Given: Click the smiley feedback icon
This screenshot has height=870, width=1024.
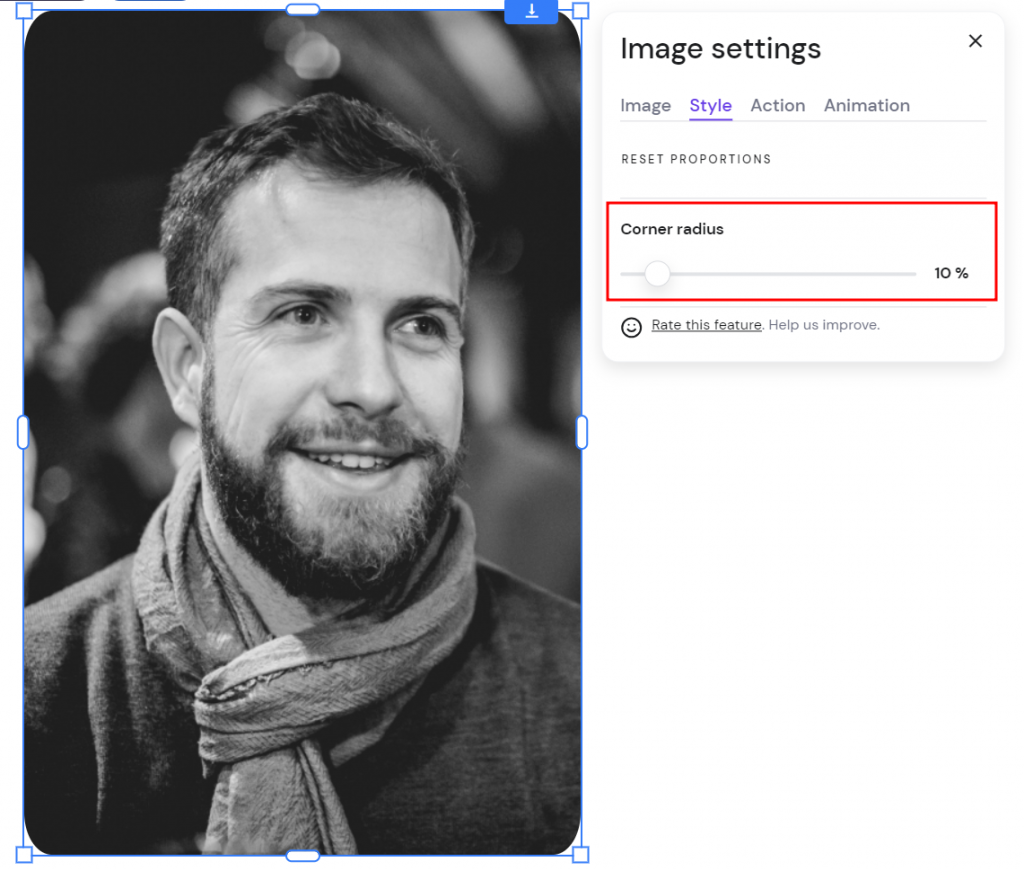Looking at the screenshot, I should click(x=631, y=327).
